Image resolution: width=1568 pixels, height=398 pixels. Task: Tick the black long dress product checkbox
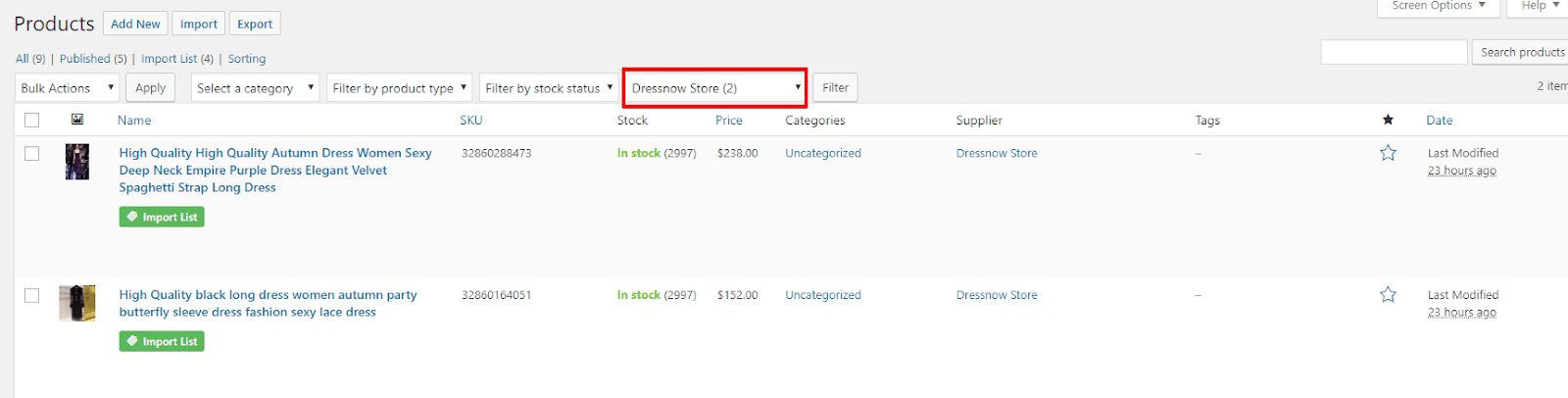32,295
